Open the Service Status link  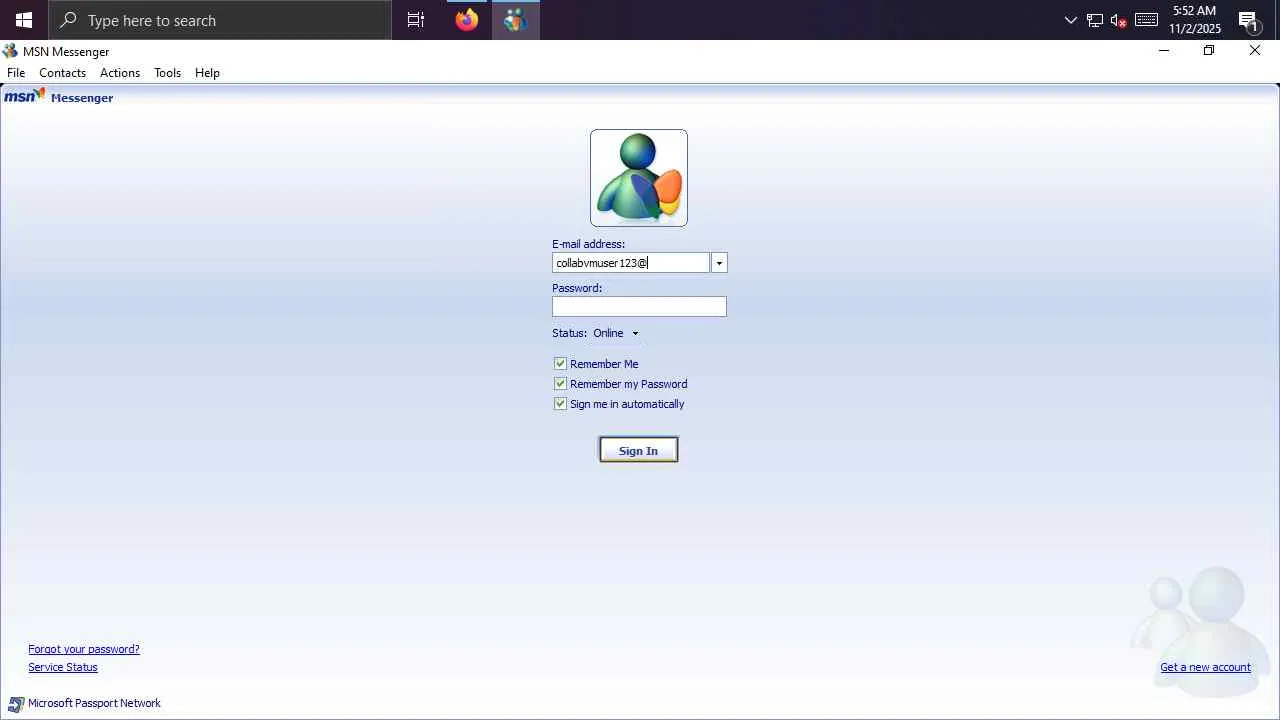coord(63,667)
